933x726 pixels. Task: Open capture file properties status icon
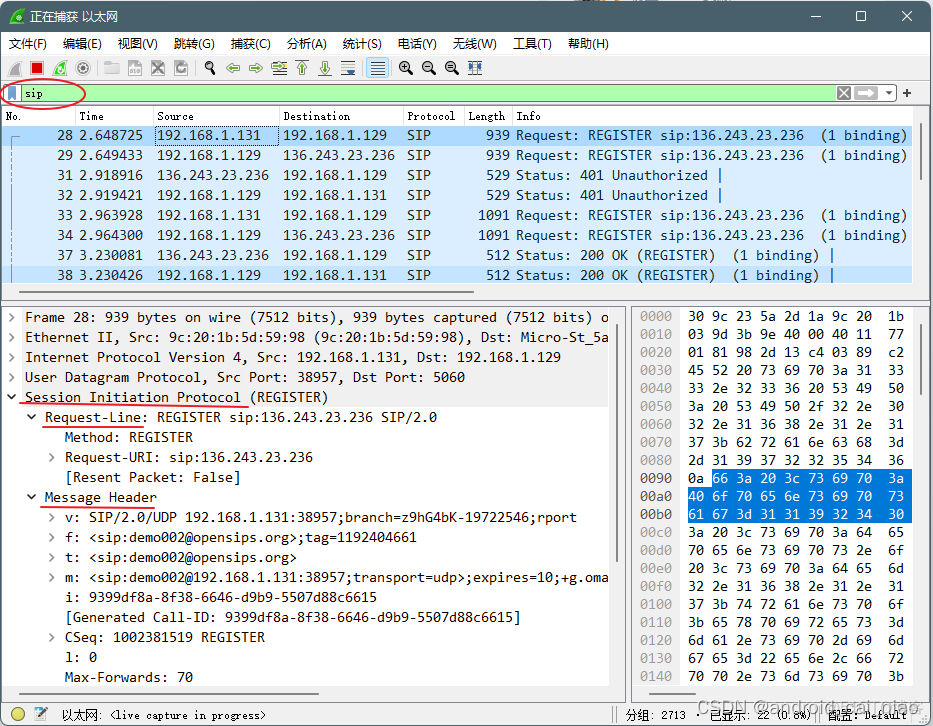[40, 714]
